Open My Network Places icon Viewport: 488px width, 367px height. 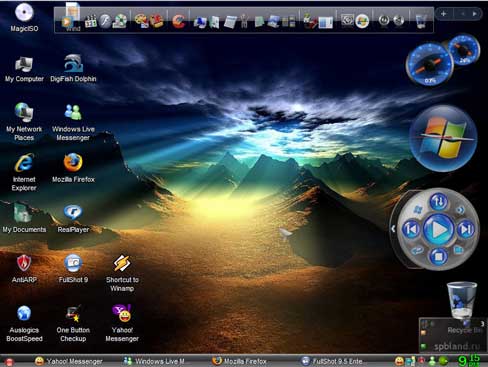pyautogui.click(x=24, y=122)
